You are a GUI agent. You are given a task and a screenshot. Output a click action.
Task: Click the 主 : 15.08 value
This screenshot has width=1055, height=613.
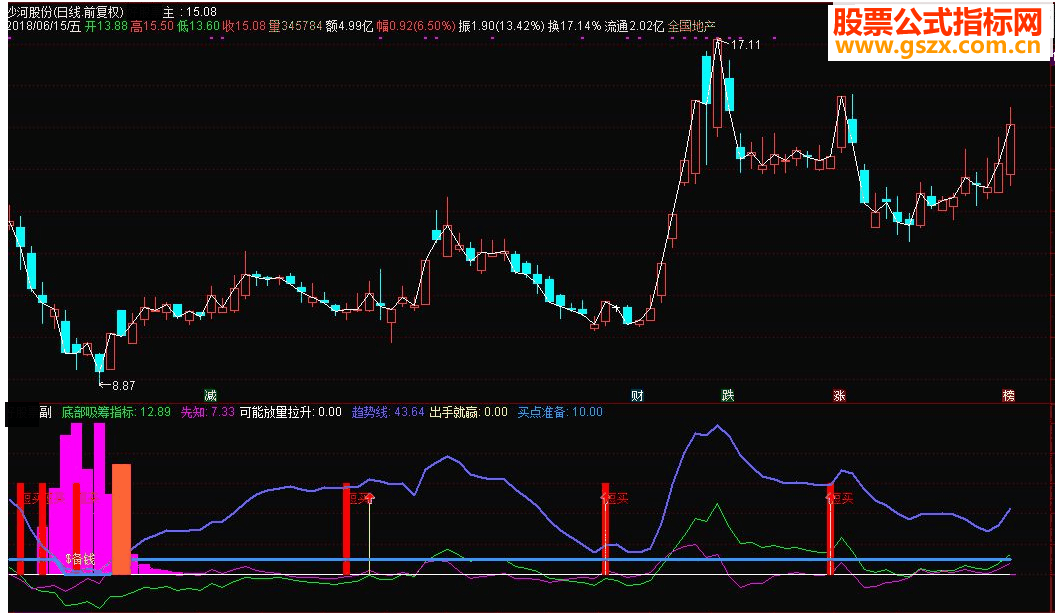pos(190,11)
